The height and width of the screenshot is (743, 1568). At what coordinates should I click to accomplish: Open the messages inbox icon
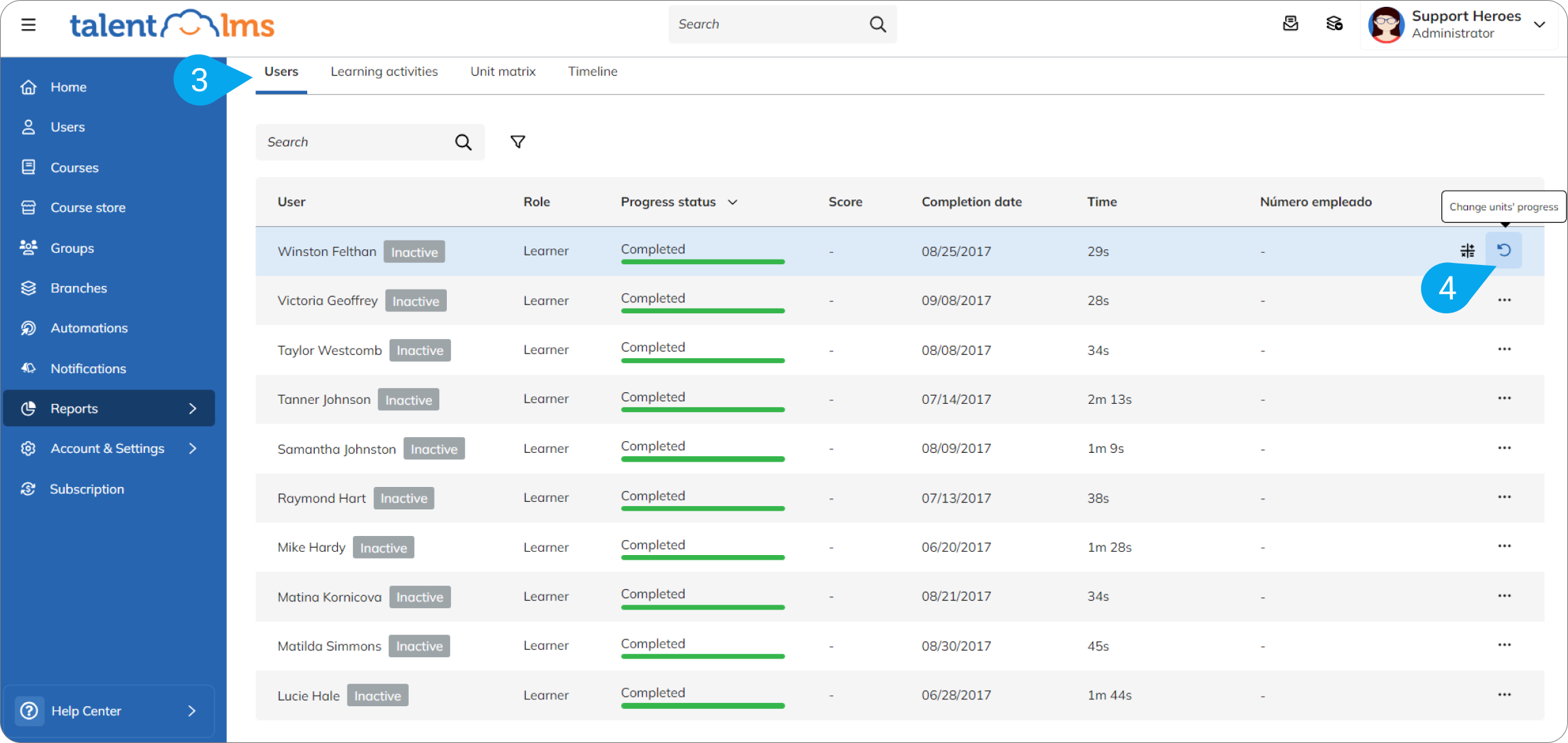[x=1290, y=24]
